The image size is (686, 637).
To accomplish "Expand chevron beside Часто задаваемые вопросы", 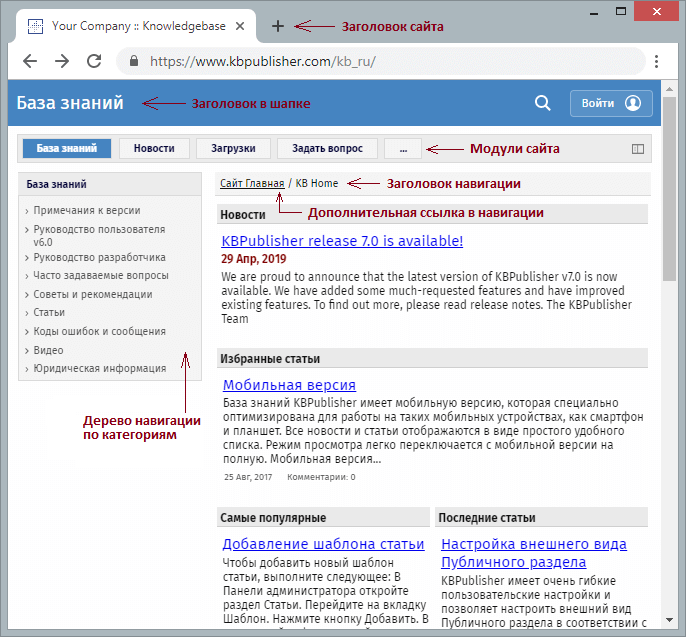I will pos(27,276).
